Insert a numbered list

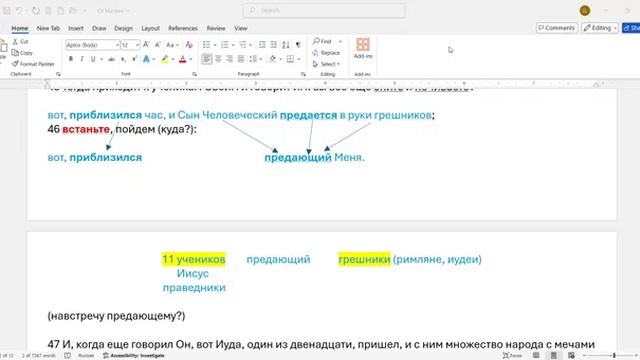224,44
